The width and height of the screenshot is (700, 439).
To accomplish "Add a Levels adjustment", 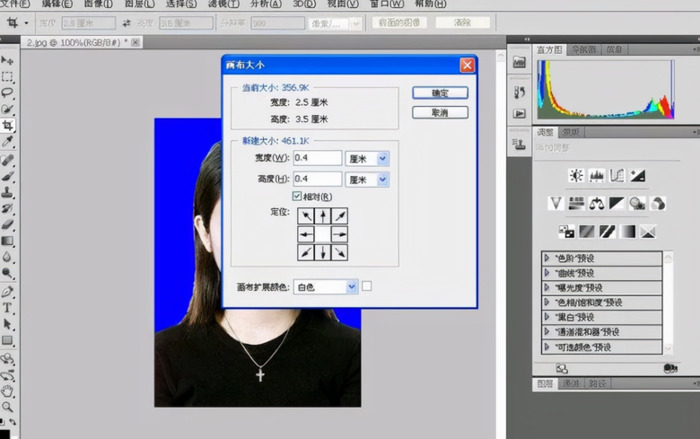I will 596,176.
